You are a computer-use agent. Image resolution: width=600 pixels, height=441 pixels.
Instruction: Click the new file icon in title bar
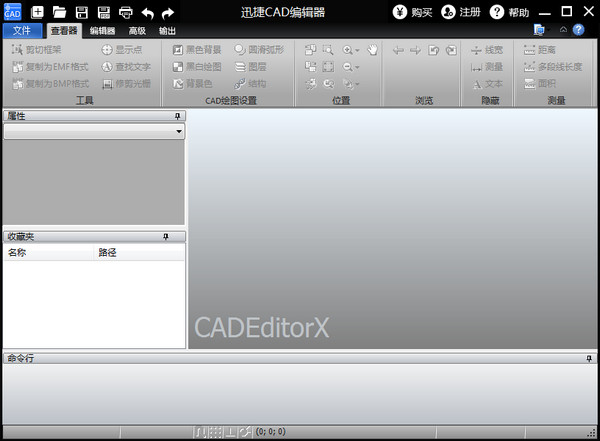(37, 12)
